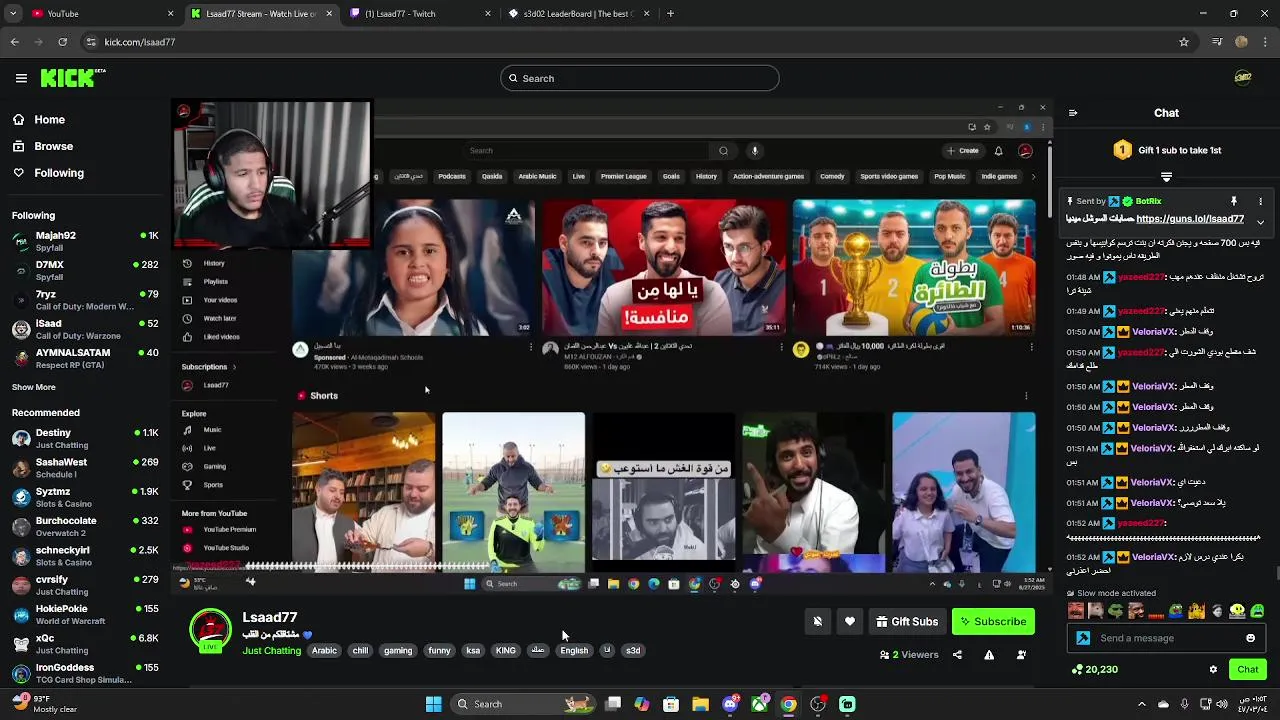
Task: Open the Just Chatting category link
Action: tap(271, 651)
